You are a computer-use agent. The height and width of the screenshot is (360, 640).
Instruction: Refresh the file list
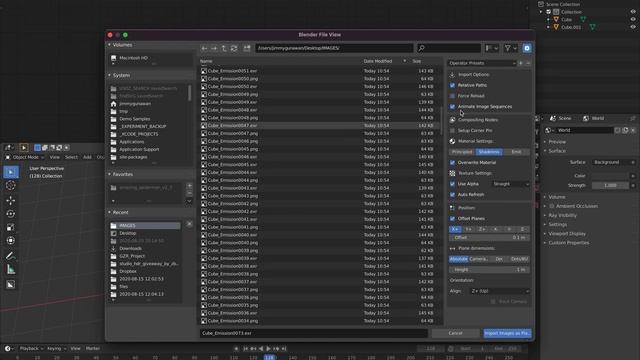(234, 48)
